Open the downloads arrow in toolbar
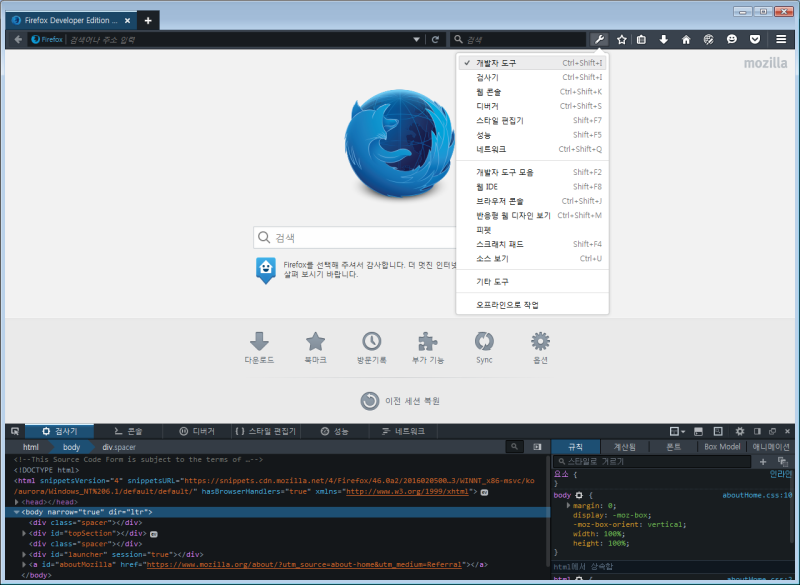 pyautogui.click(x=663, y=39)
